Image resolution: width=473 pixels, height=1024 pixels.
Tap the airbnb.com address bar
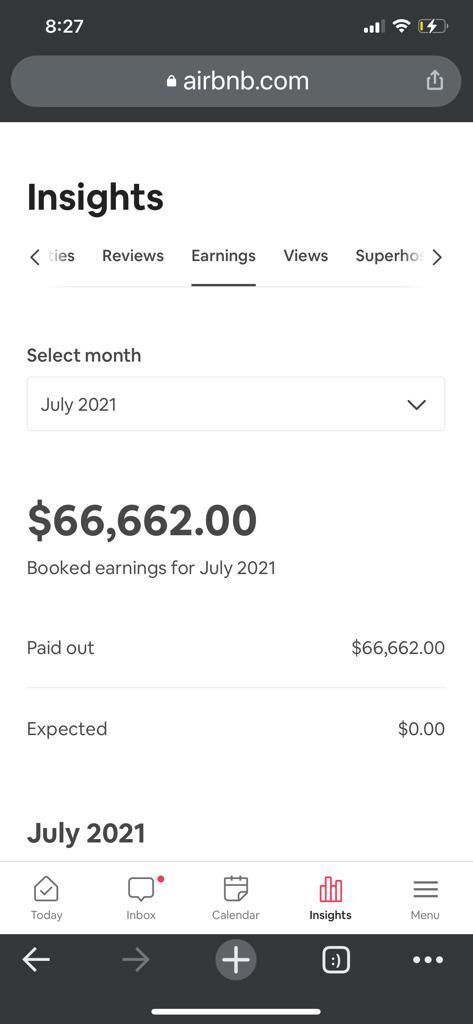pyautogui.click(x=236, y=81)
